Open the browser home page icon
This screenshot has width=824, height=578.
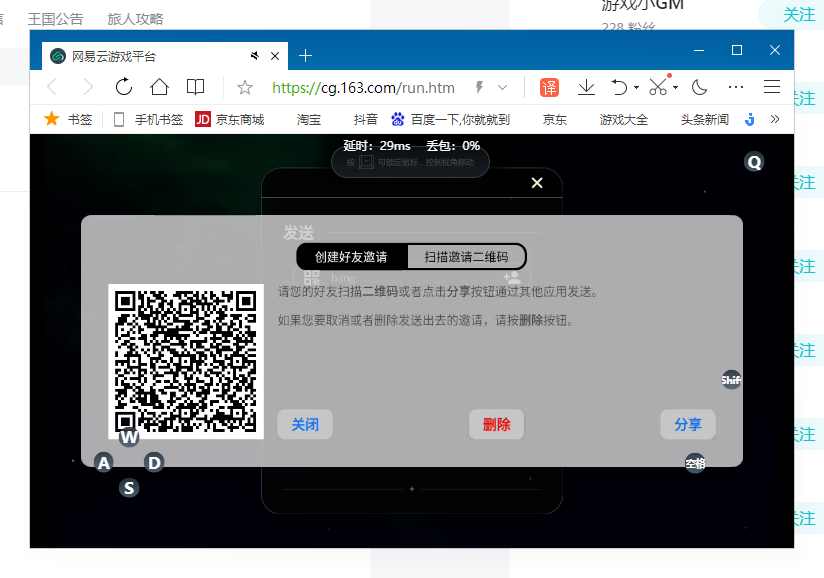tap(159, 87)
